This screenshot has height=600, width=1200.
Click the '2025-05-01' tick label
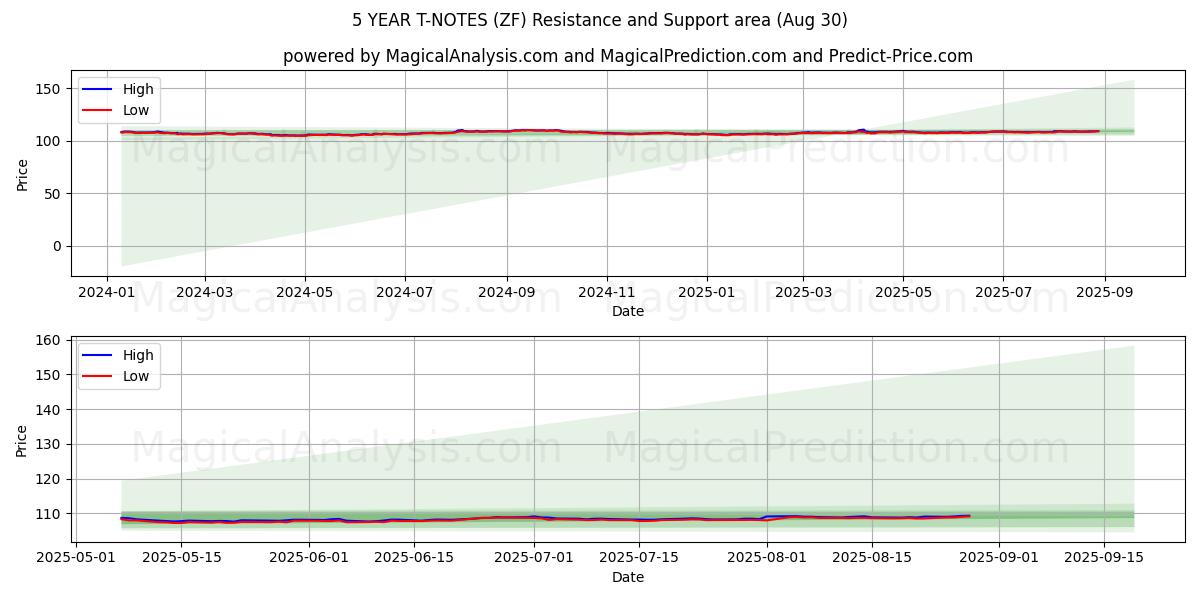[75, 557]
